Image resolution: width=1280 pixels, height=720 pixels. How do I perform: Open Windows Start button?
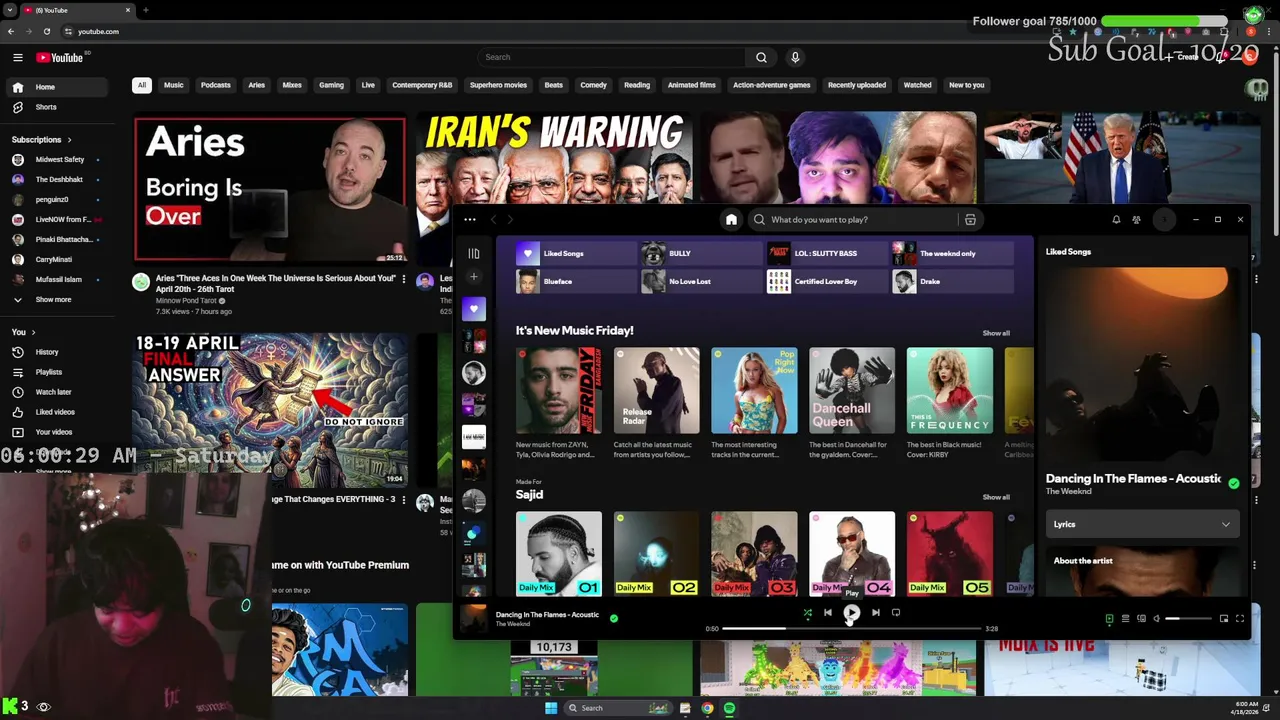[551, 708]
